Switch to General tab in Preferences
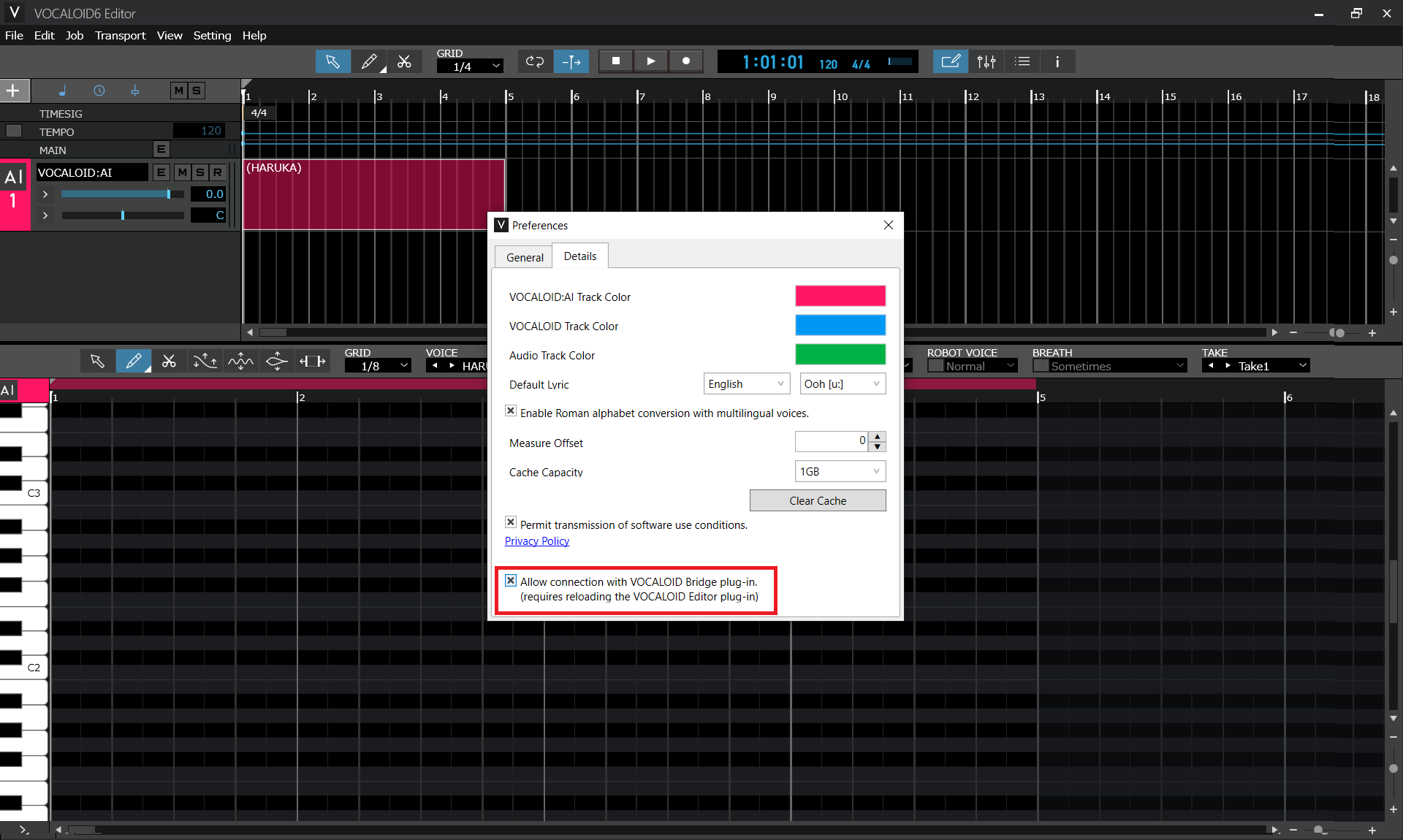Screen dimensions: 1403x840 (525, 257)
